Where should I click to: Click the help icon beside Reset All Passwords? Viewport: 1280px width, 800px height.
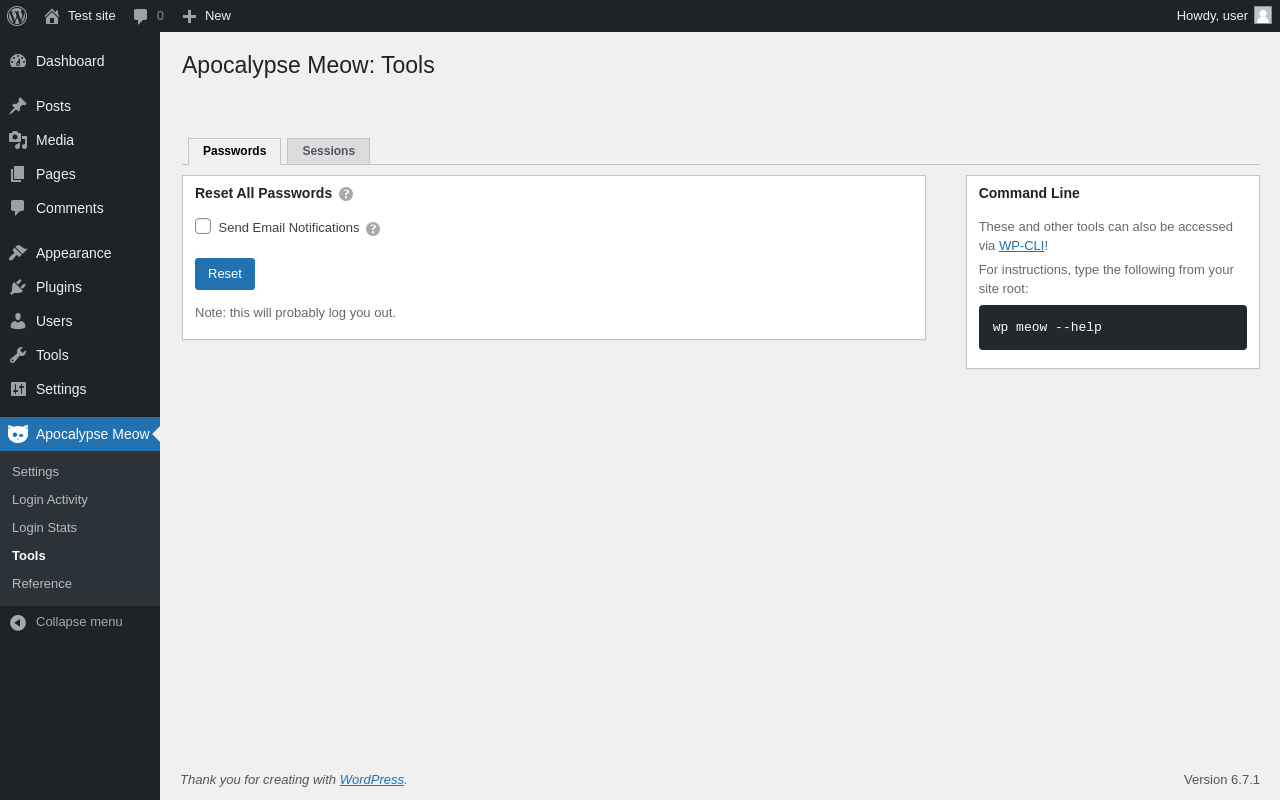pos(346,194)
